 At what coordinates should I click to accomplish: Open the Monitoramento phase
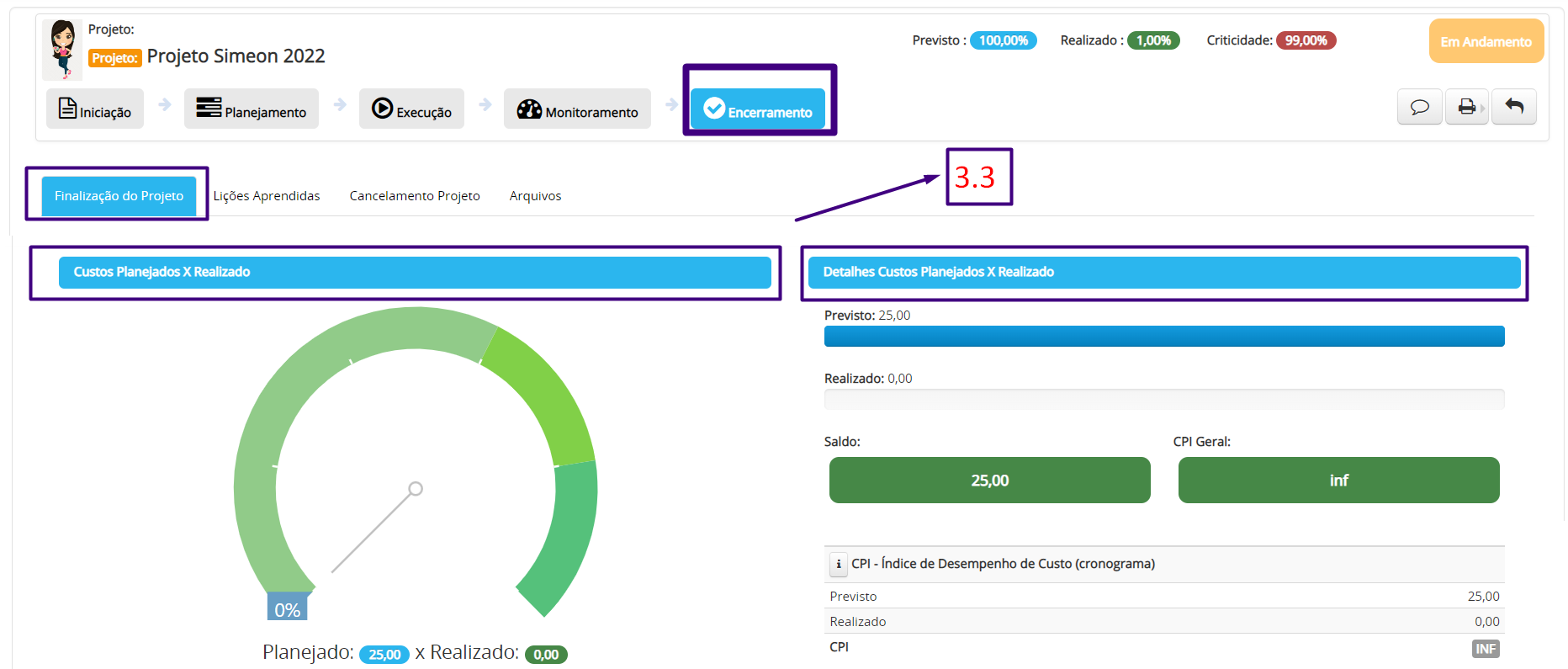click(x=577, y=109)
